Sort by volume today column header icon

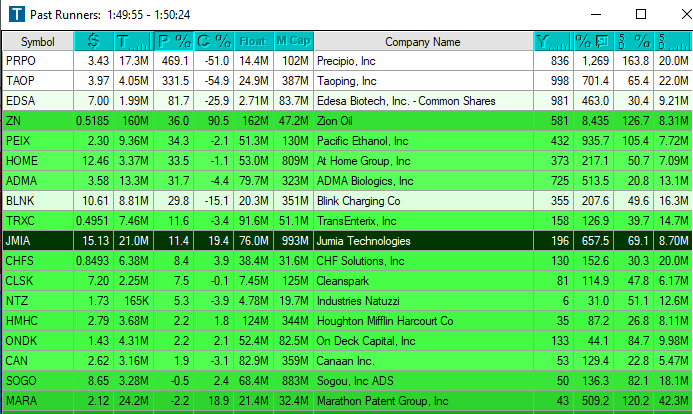133,41
